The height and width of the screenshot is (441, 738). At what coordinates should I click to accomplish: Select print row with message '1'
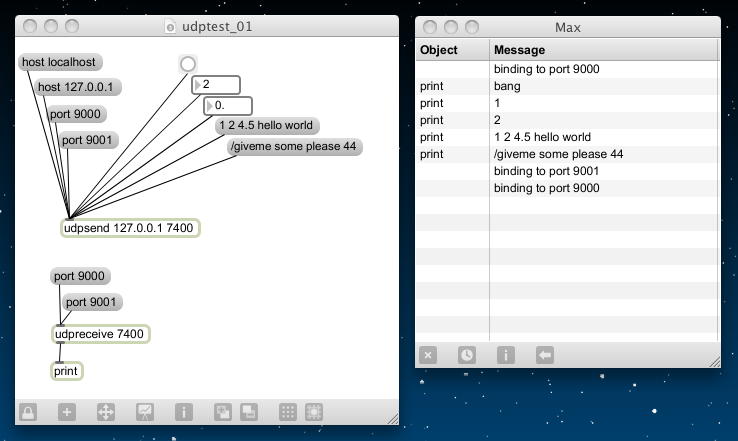567,103
